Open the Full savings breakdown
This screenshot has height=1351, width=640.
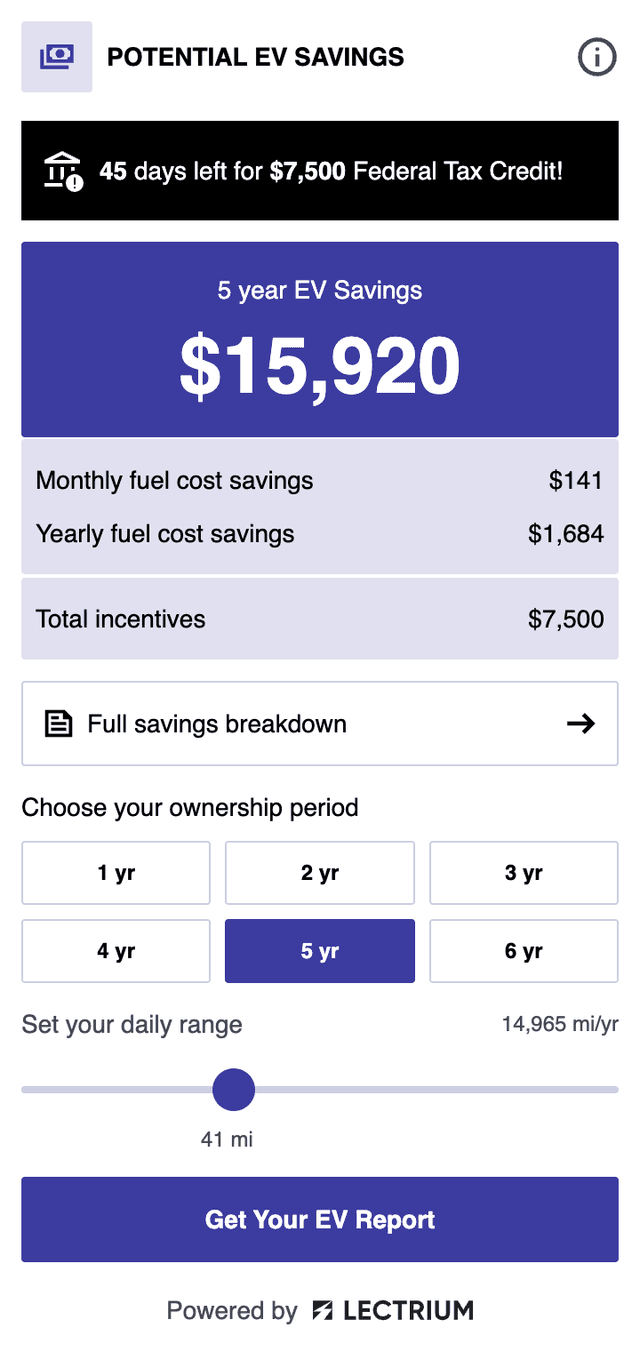[x=320, y=724]
